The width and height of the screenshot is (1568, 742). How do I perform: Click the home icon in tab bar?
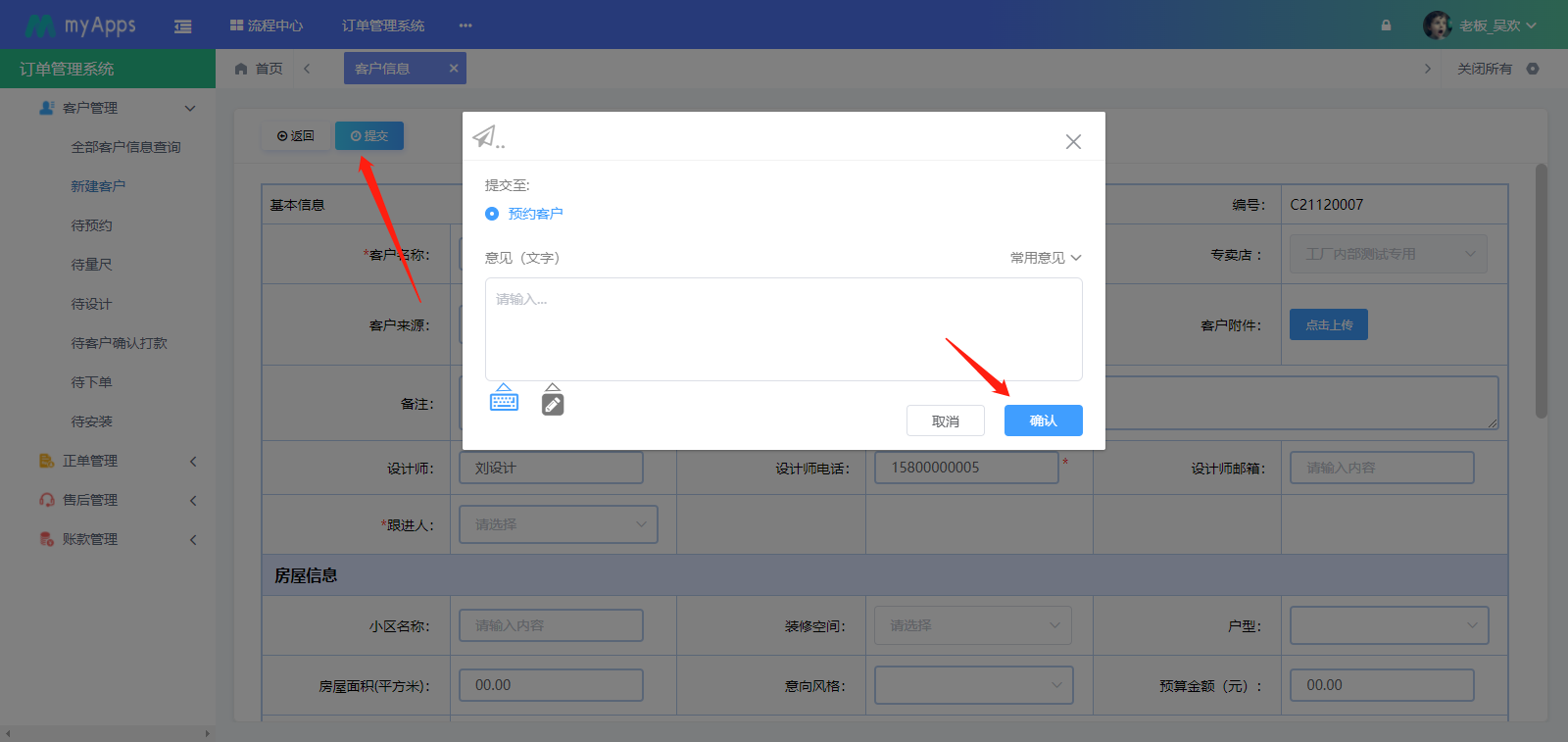click(x=241, y=69)
